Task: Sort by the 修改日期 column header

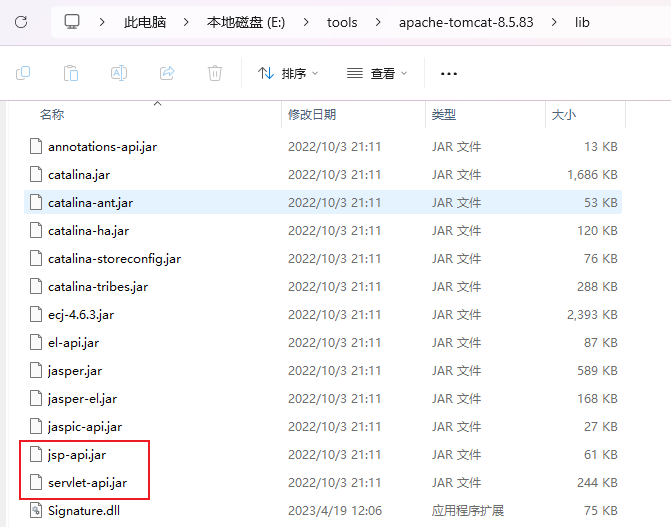Action: tap(312, 115)
